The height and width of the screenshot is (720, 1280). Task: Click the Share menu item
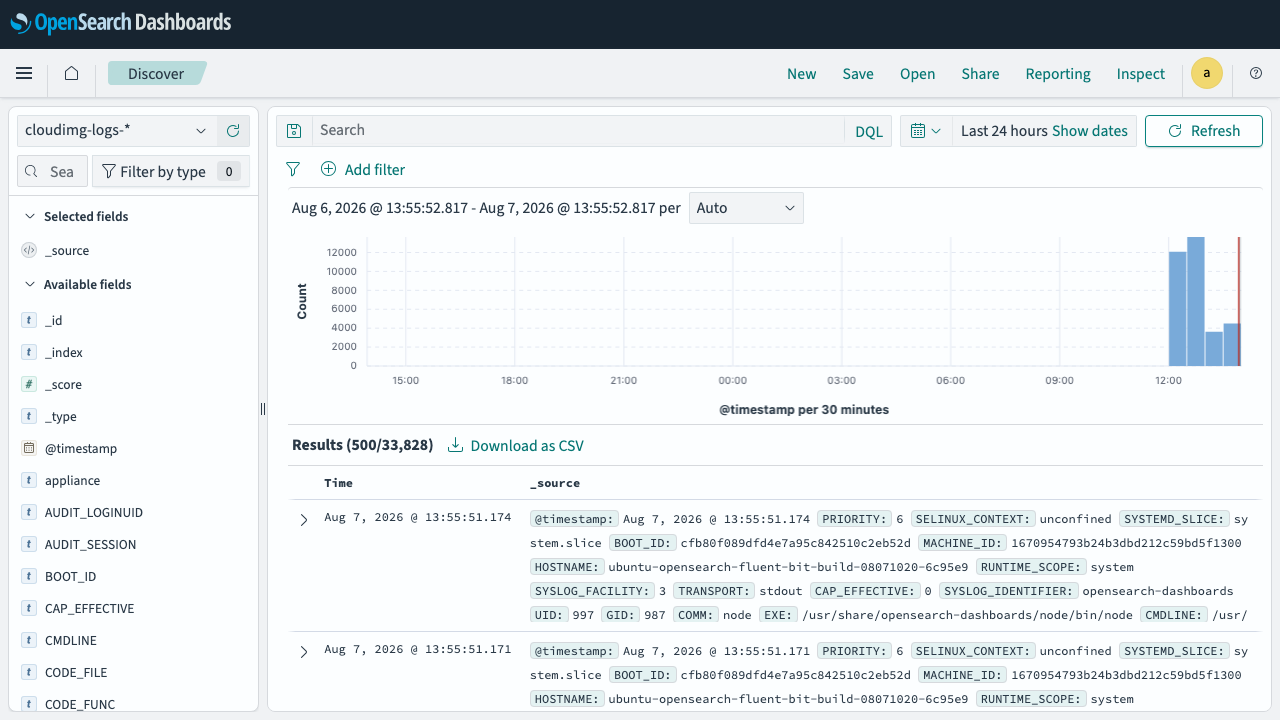pyautogui.click(x=981, y=74)
